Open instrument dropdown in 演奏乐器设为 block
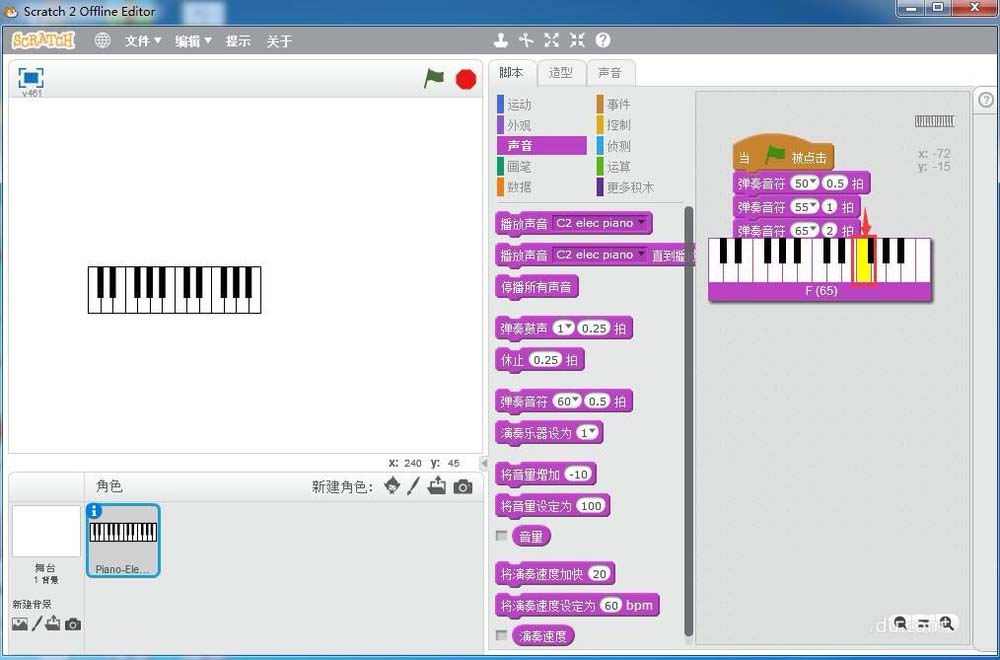This screenshot has width=1000, height=660. click(594, 432)
